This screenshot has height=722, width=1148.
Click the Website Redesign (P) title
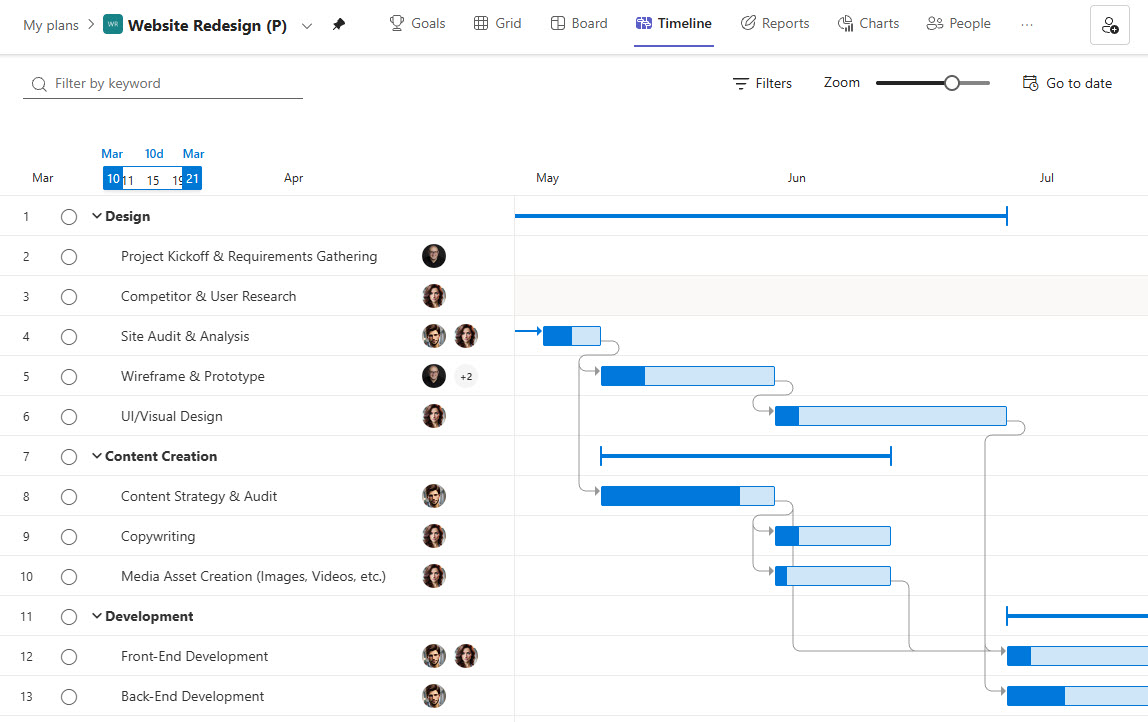[x=207, y=26]
